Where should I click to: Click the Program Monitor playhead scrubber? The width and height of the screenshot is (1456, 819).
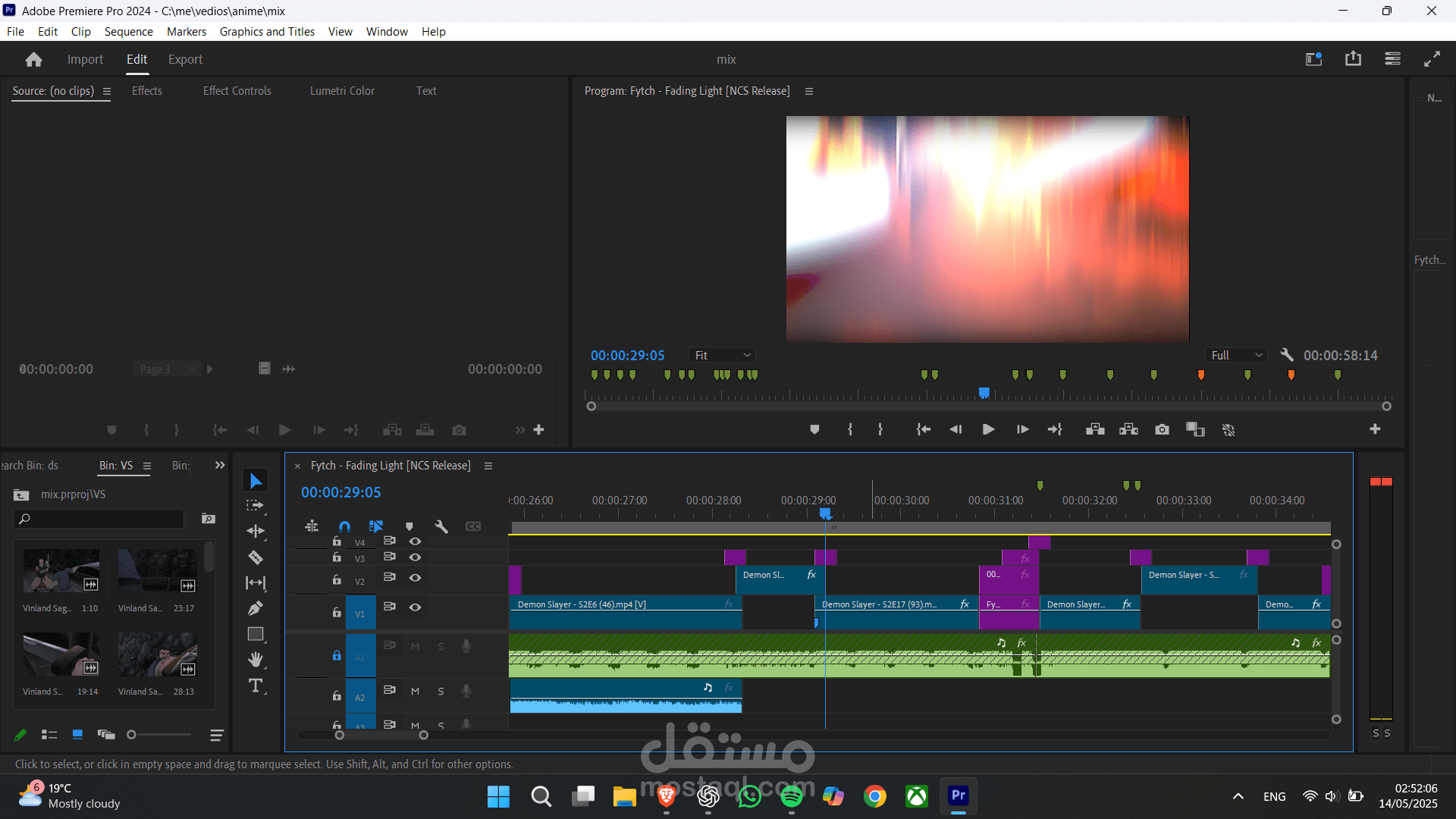(x=984, y=393)
